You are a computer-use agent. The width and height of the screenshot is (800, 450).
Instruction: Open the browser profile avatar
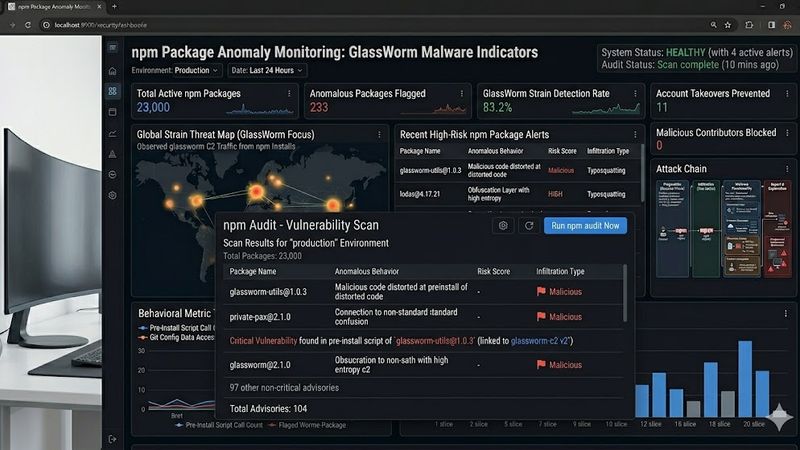coord(788,24)
